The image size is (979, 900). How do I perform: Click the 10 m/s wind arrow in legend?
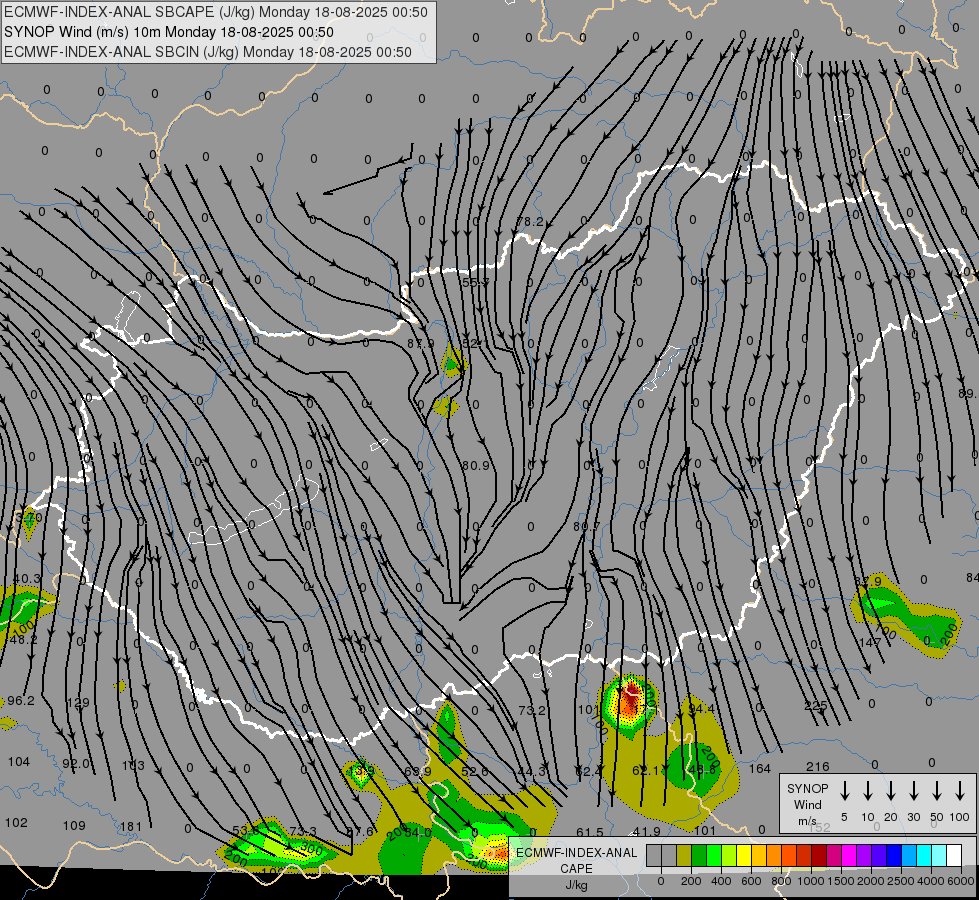tap(868, 791)
